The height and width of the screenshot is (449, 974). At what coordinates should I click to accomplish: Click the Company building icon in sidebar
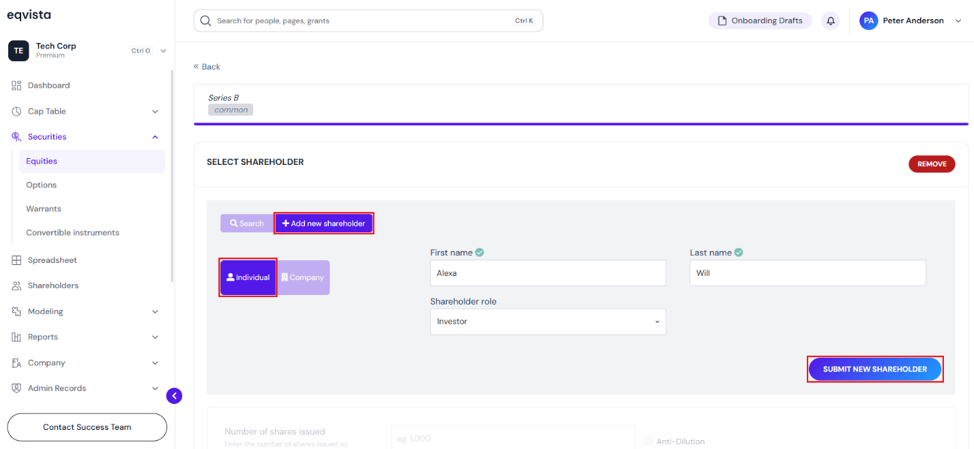(x=17, y=363)
